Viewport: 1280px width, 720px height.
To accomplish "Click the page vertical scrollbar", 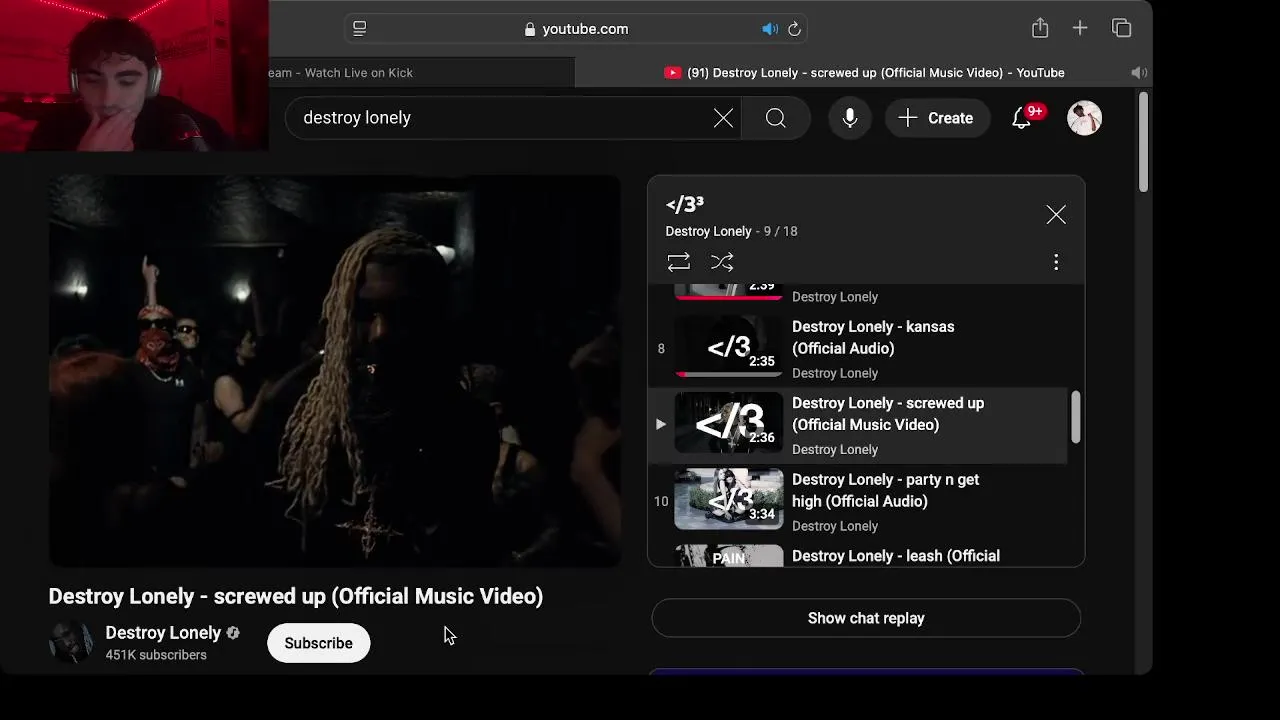I will 1144,142.
